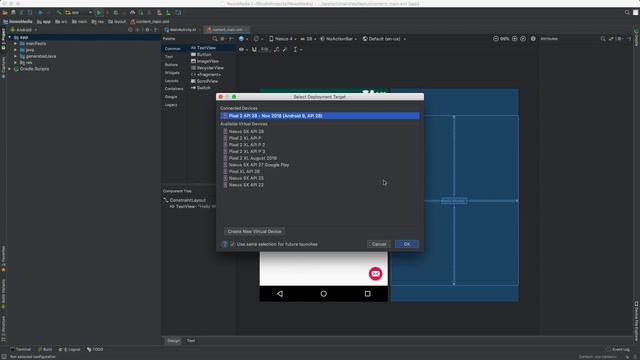Click the default margins 8dp field
The height and width of the screenshot is (360, 640).
[265, 49]
